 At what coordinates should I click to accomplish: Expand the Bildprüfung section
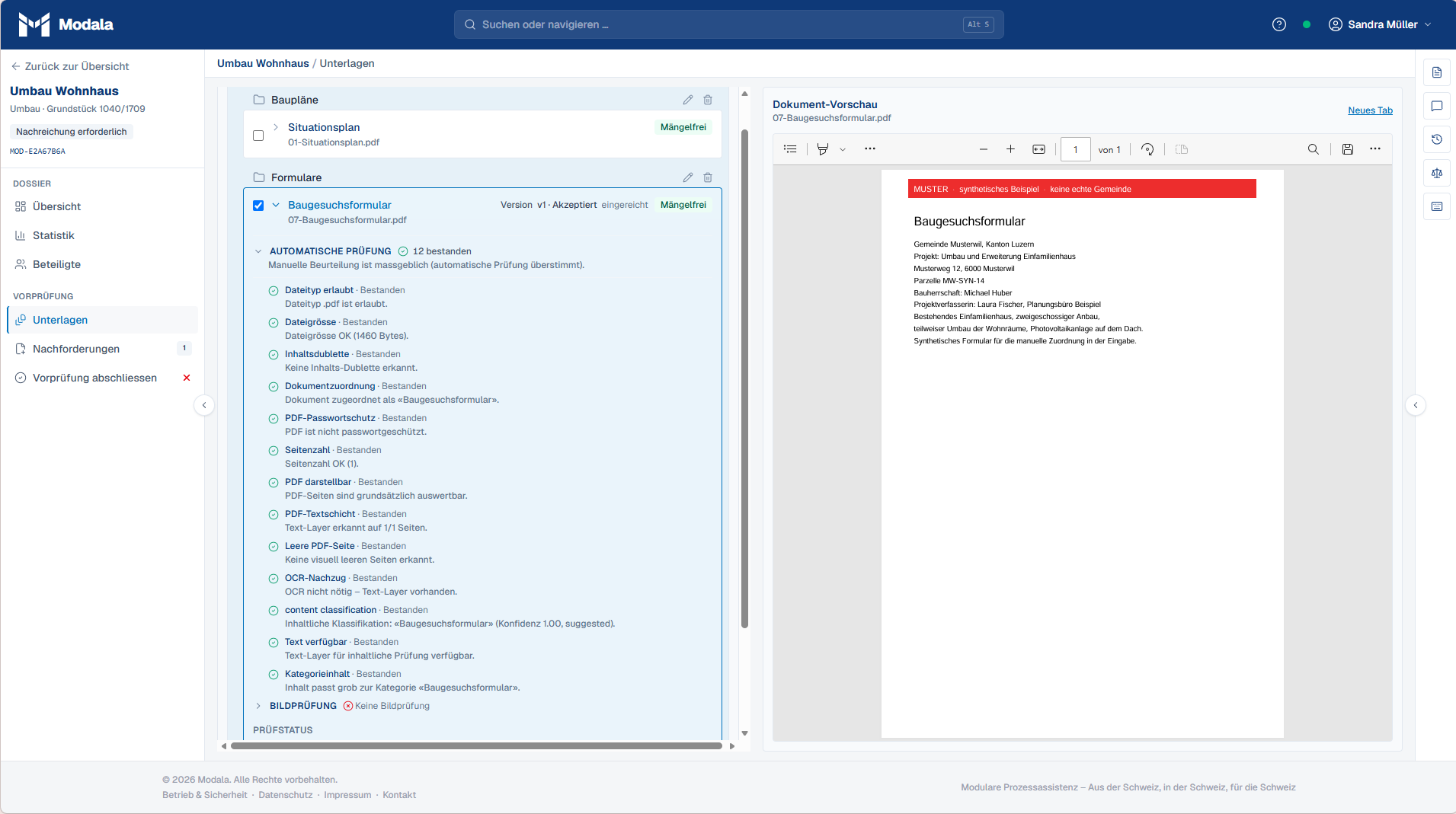[x=258, y=706]
